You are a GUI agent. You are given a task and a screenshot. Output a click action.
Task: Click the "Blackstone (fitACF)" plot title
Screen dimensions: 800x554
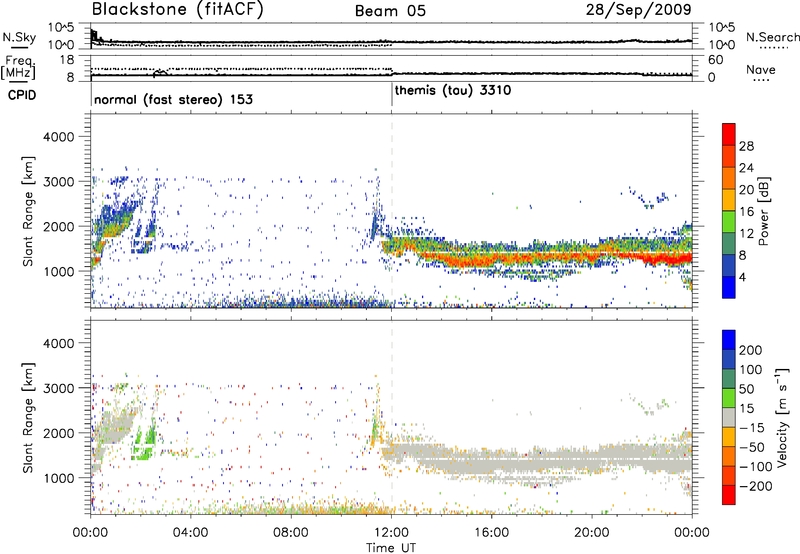[177, 10]
